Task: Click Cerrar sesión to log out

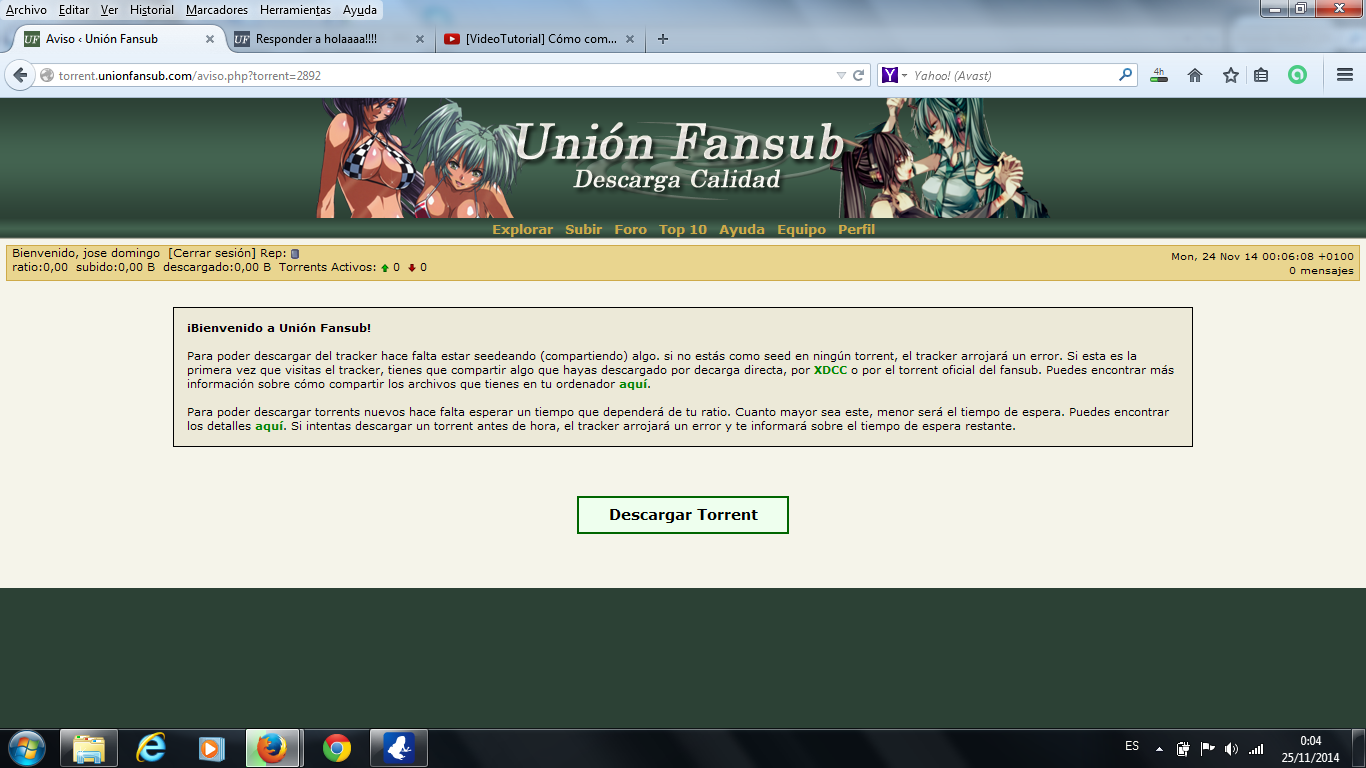Action: (x=212, y=254)
